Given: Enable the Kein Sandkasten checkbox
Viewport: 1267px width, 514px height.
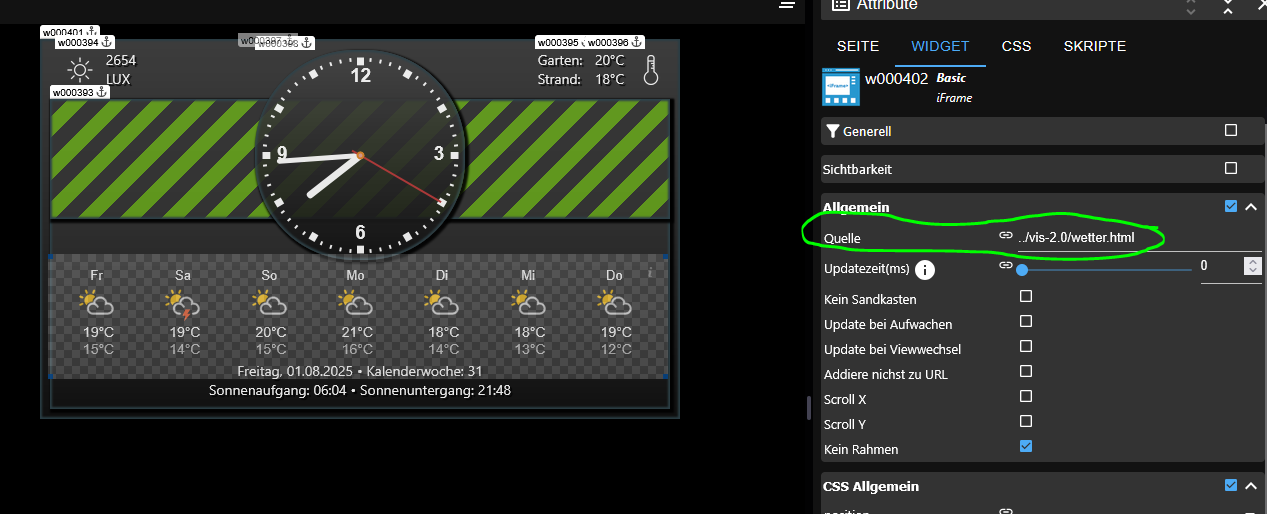Looking at the screenshot, I should tap(1026, 297).
